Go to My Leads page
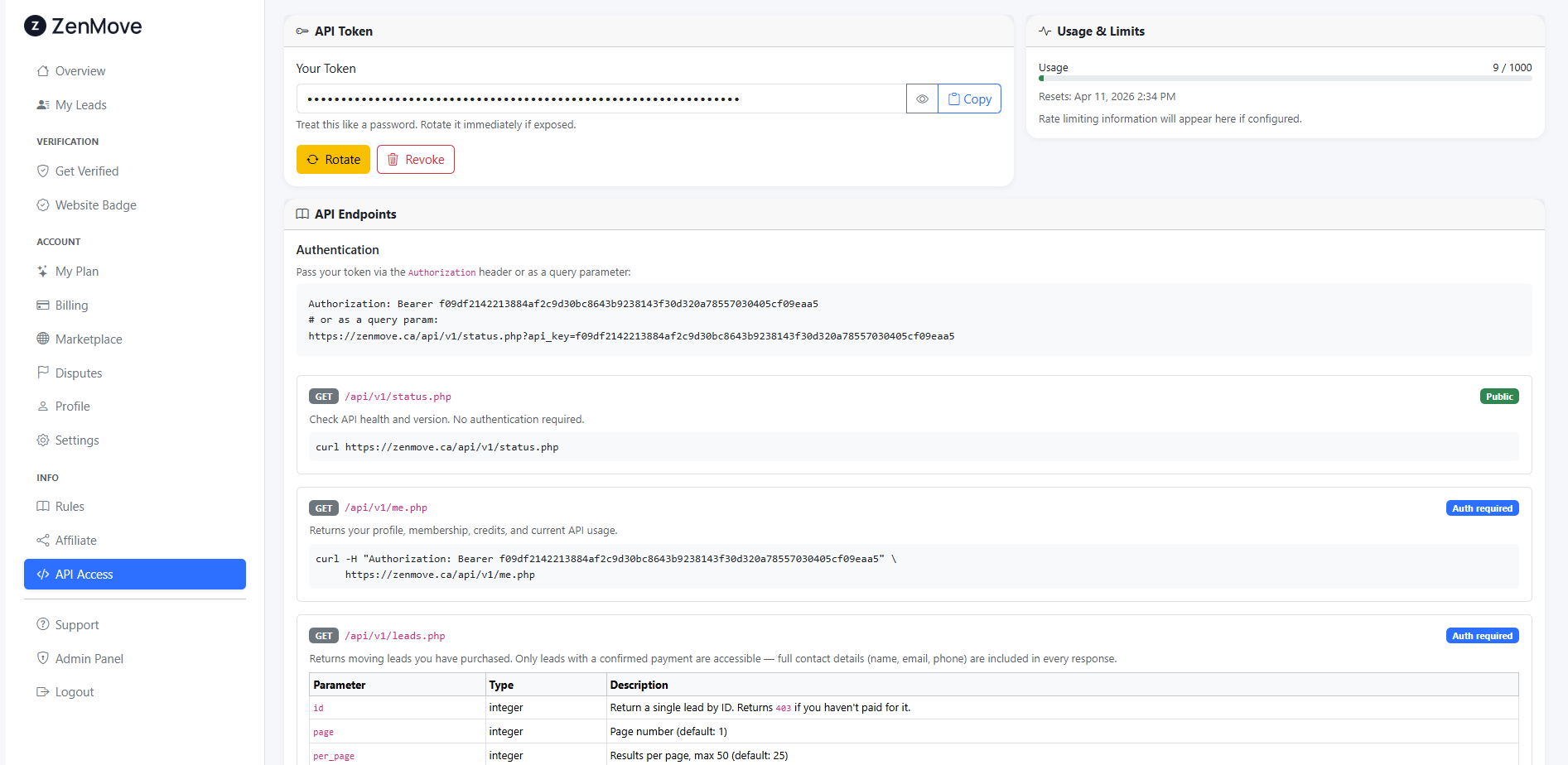Image resolution: width=1568 pixels, height=765 pixels. point(80,105)
